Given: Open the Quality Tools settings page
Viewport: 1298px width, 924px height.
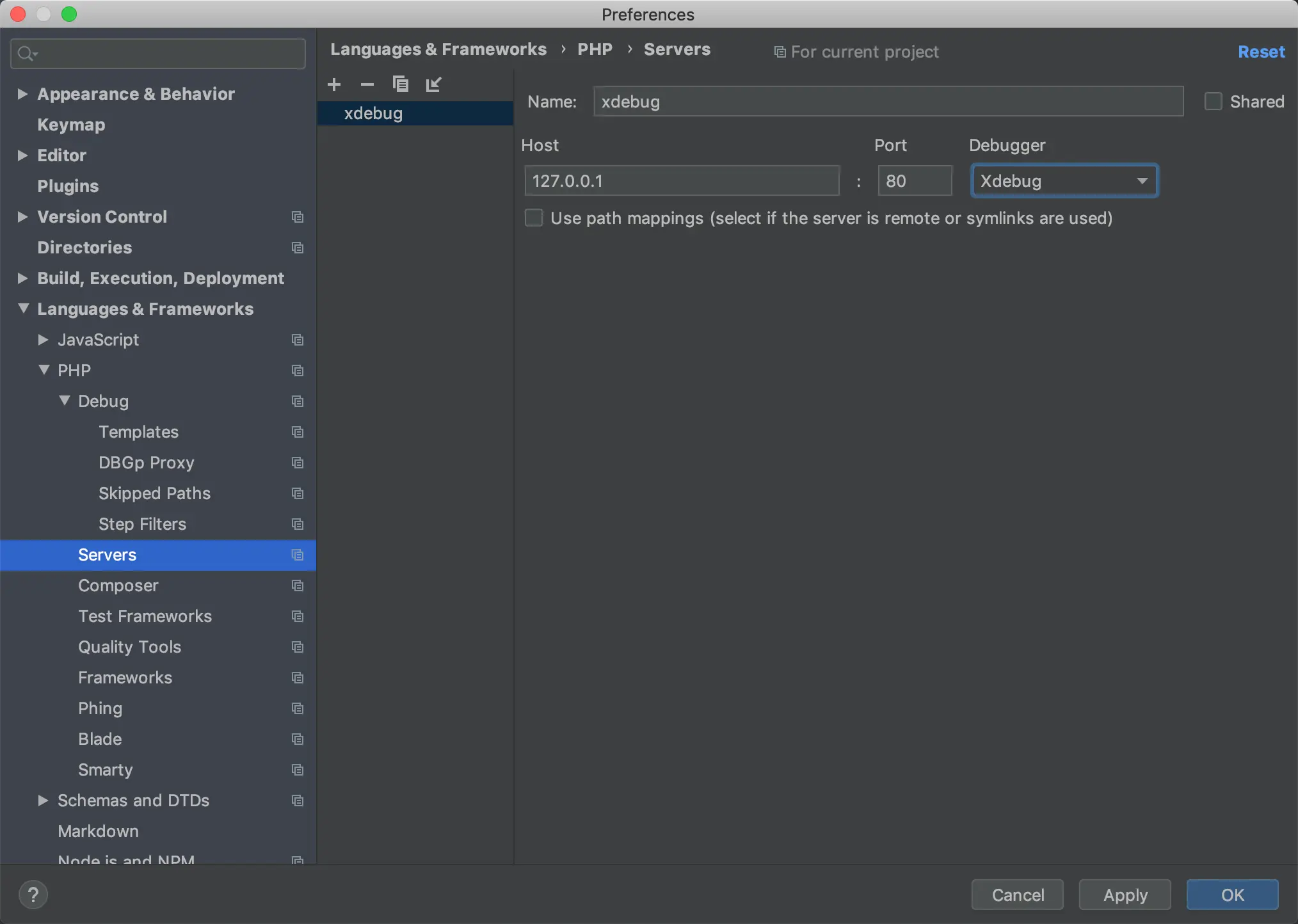Looking at the screenshot, I should (129, 647).
